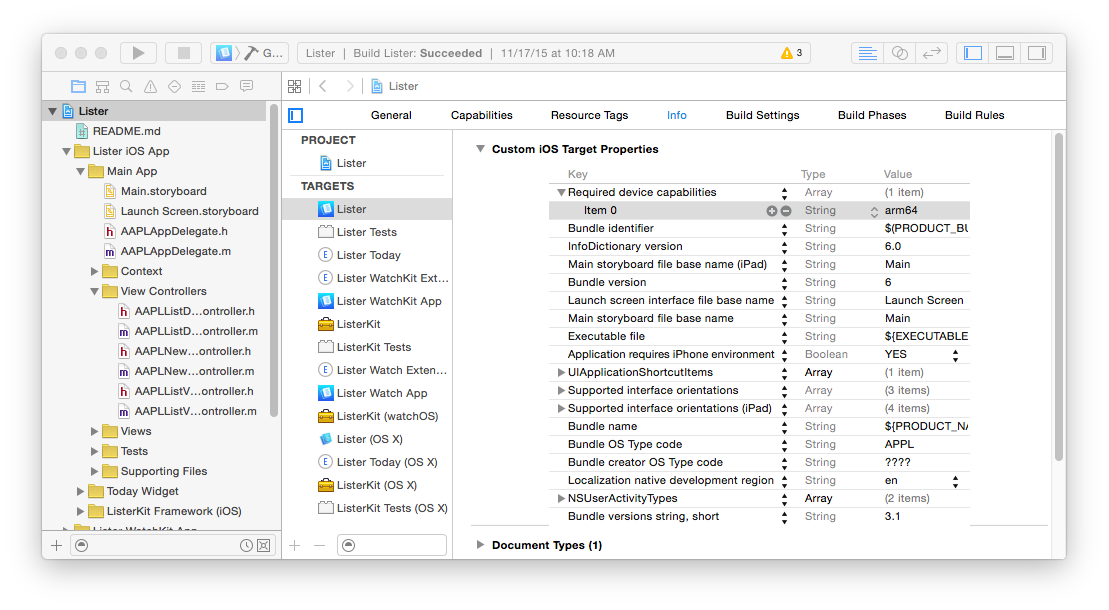Image resolution: width=1109 pixels, height=610 pixels.
Task: Open the Build Settings tab
Action: click(x=762, y=115)
